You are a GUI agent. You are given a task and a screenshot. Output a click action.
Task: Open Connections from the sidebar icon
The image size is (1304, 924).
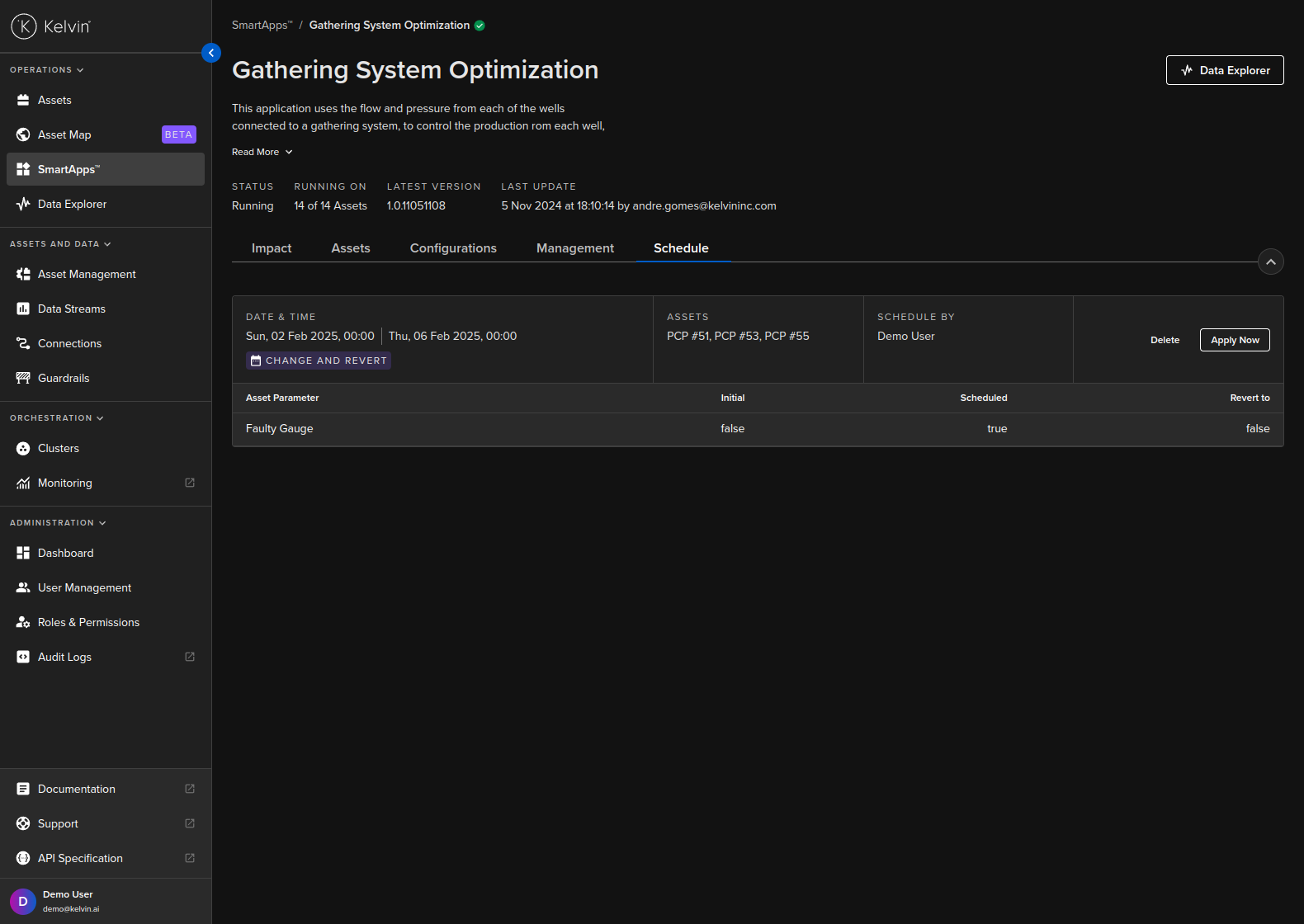pyautogui.click(x=23, y=343)
